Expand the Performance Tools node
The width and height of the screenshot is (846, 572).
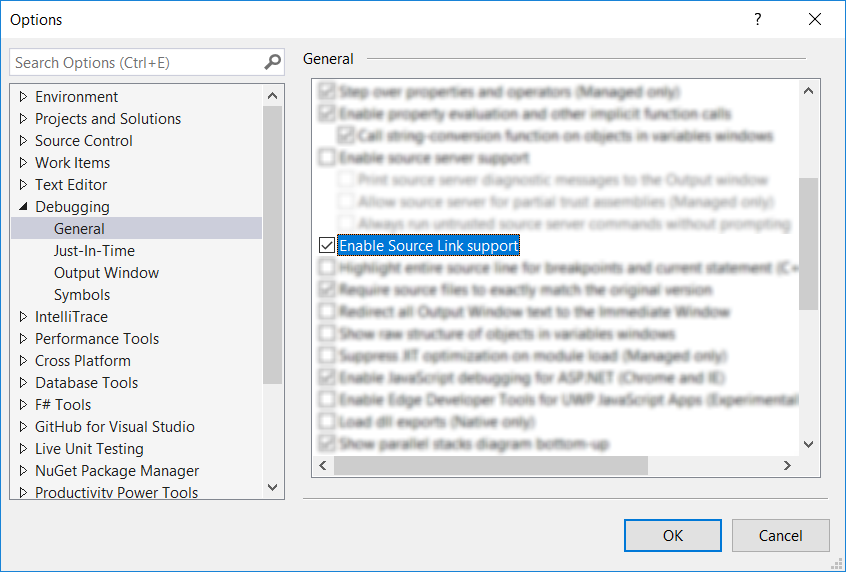pyautogui.click(x=23, y=339)
